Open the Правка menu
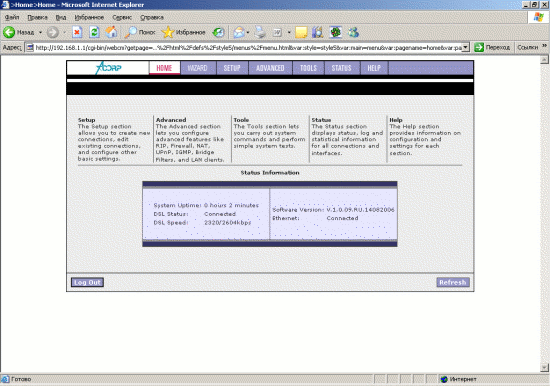Image resolution: width=550 pixels, height=386 pixels. [38, 17]
